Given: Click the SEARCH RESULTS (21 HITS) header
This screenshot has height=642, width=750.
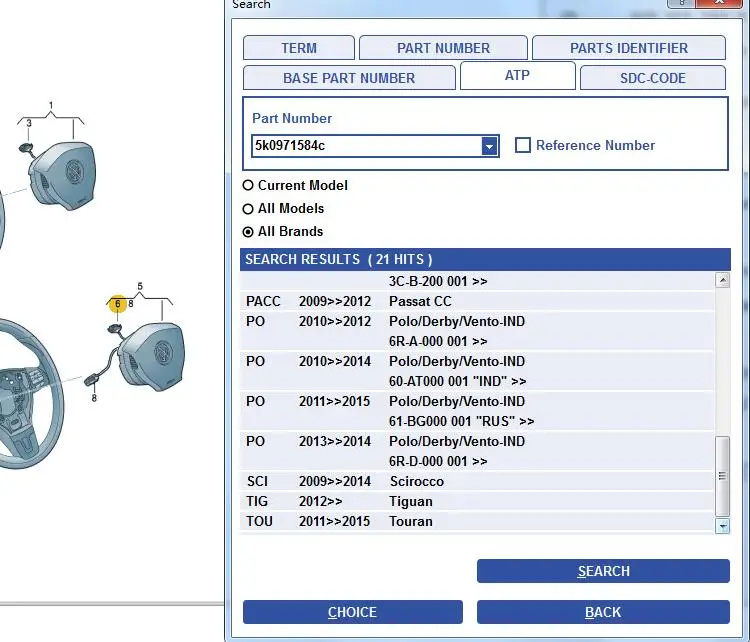Looking at the screenshot, I should click(485, 259).
